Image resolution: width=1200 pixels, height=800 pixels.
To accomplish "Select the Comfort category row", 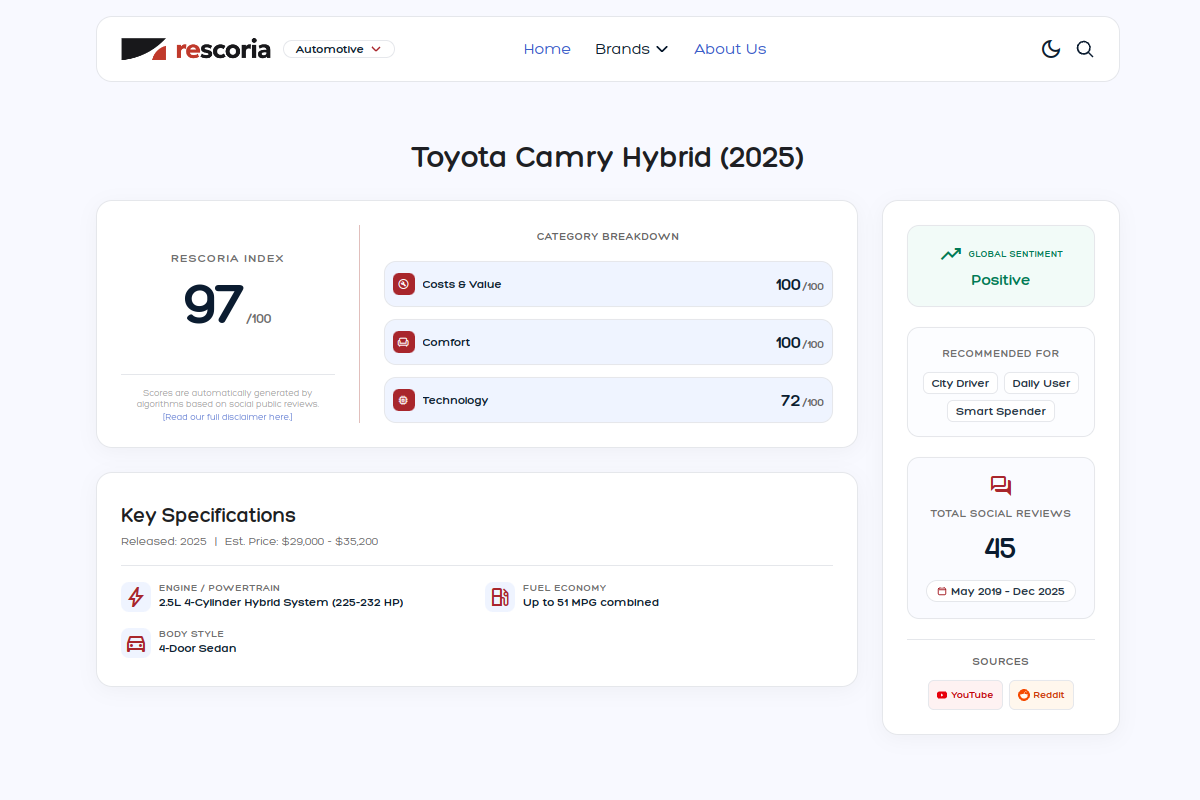I will point(608,342).
